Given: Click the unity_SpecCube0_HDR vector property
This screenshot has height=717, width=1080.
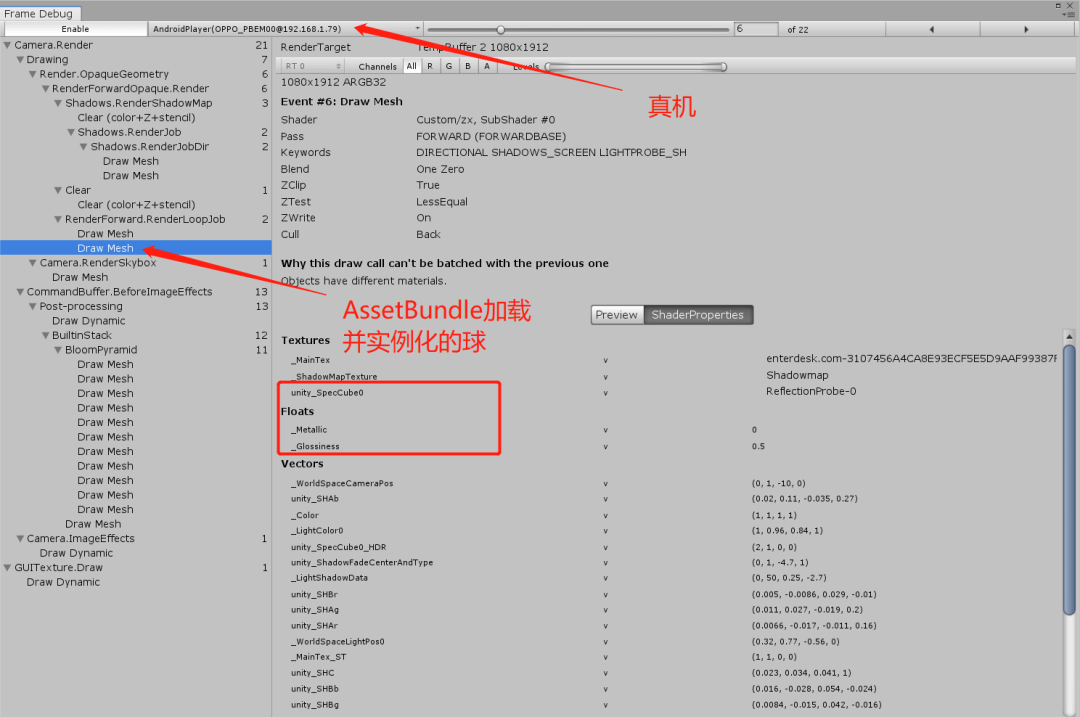Looking at the screenshot, I should click(x=339, y=548).
